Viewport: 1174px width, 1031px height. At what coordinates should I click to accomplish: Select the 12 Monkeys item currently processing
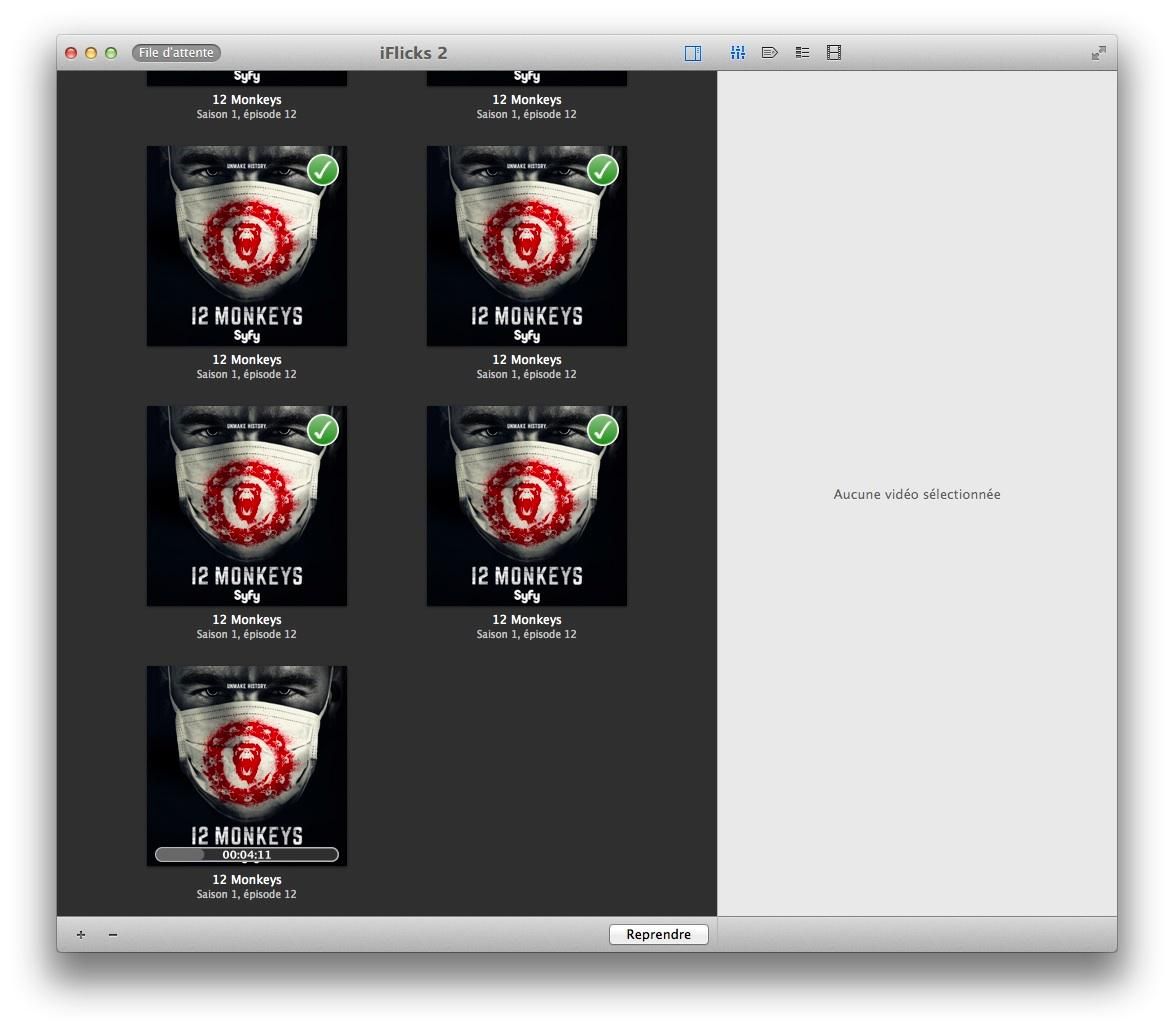pyautogui.click(x=246, y=765)
